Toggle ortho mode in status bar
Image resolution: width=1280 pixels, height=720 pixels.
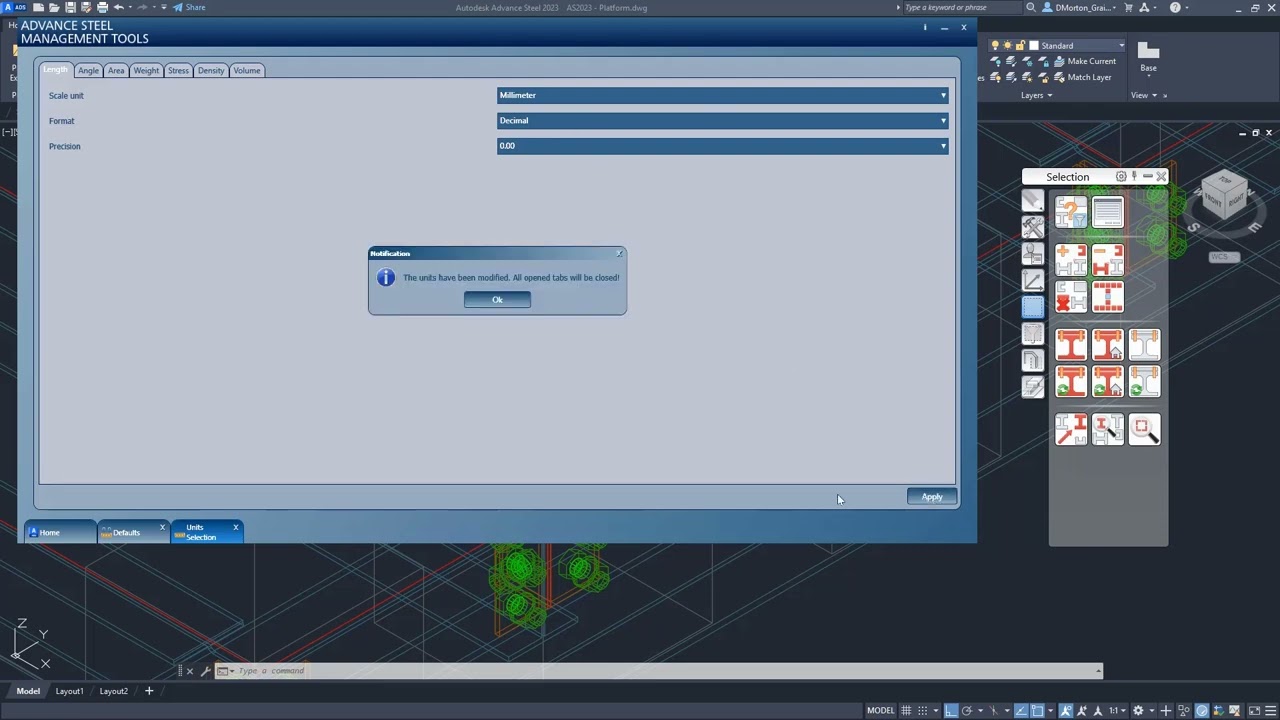coord(951,711)
